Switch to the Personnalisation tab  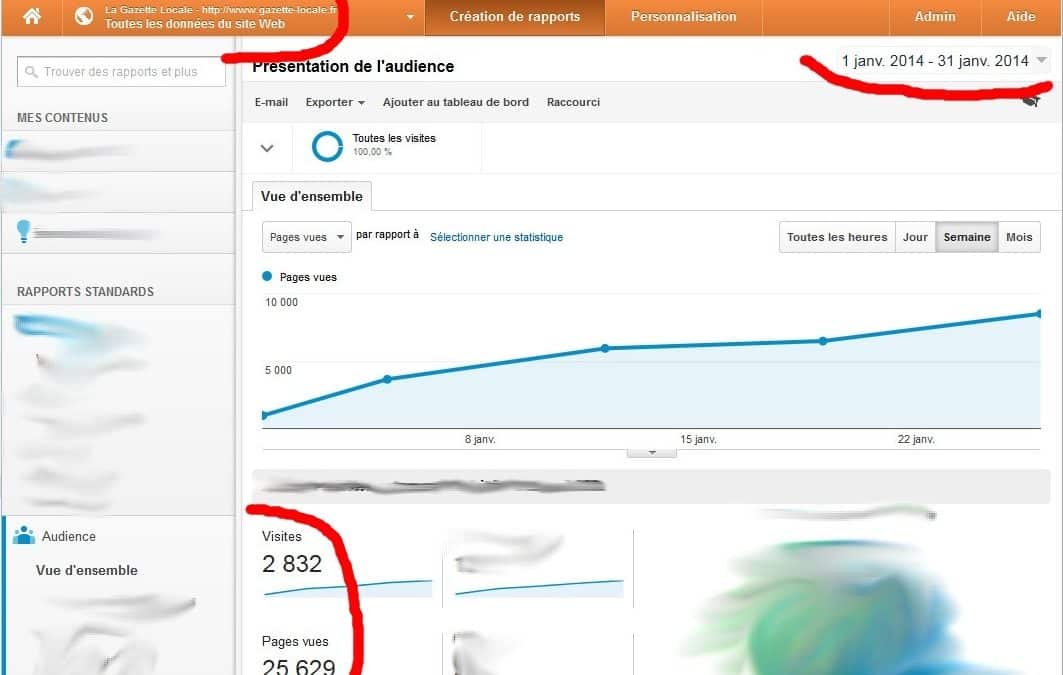[683, 17]
